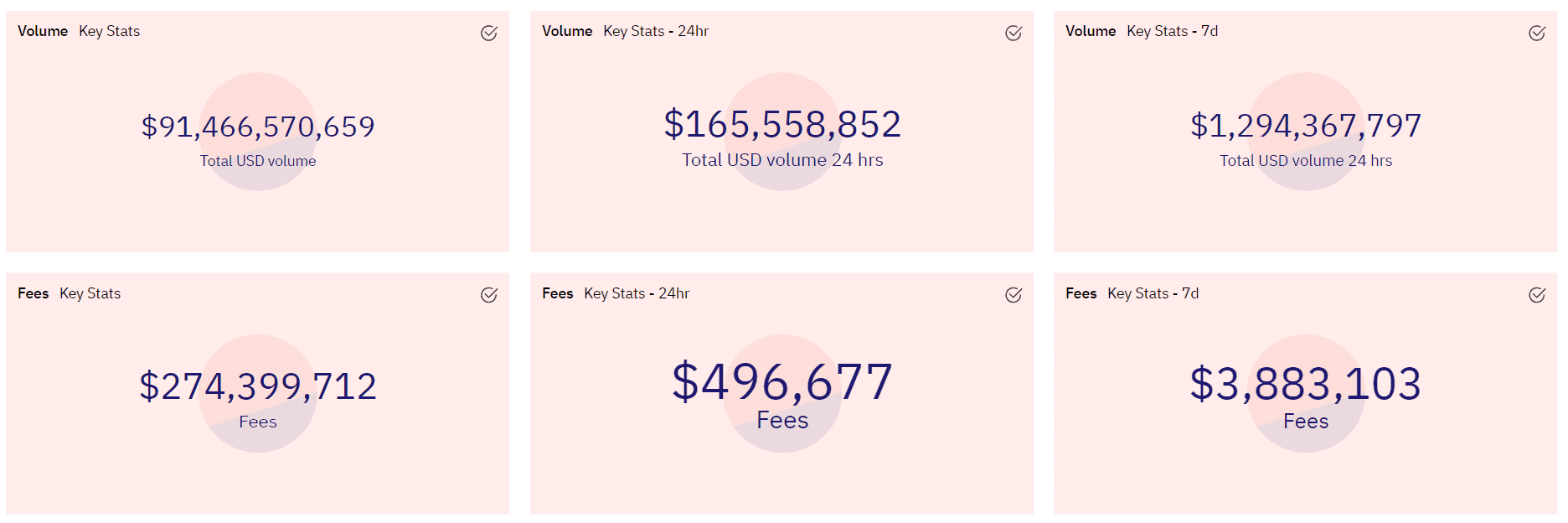Select the $274,399,712 total fees value
This screenshot has height=523, width=1568.
pos(258,386)
